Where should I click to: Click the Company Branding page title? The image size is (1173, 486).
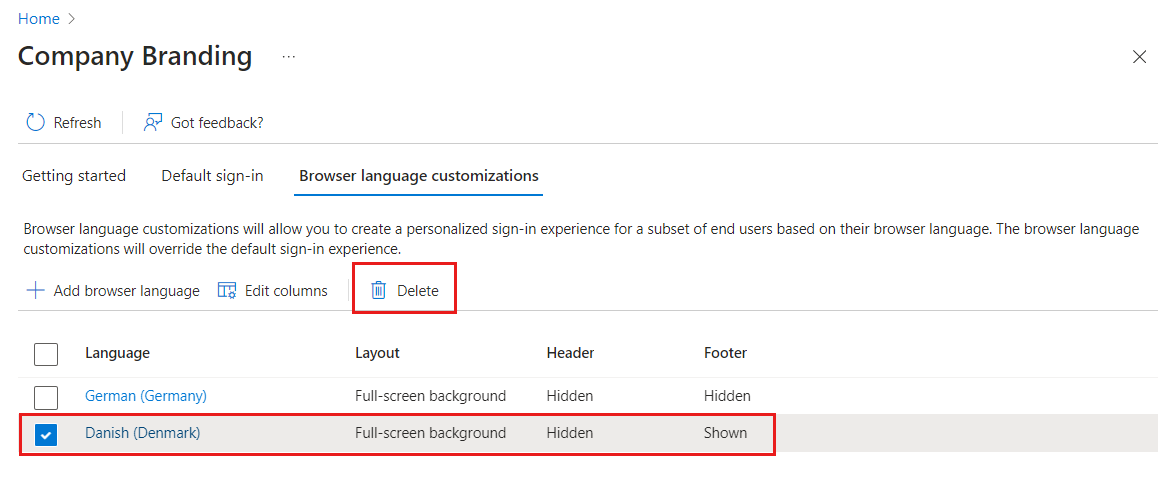click(135, 57)
